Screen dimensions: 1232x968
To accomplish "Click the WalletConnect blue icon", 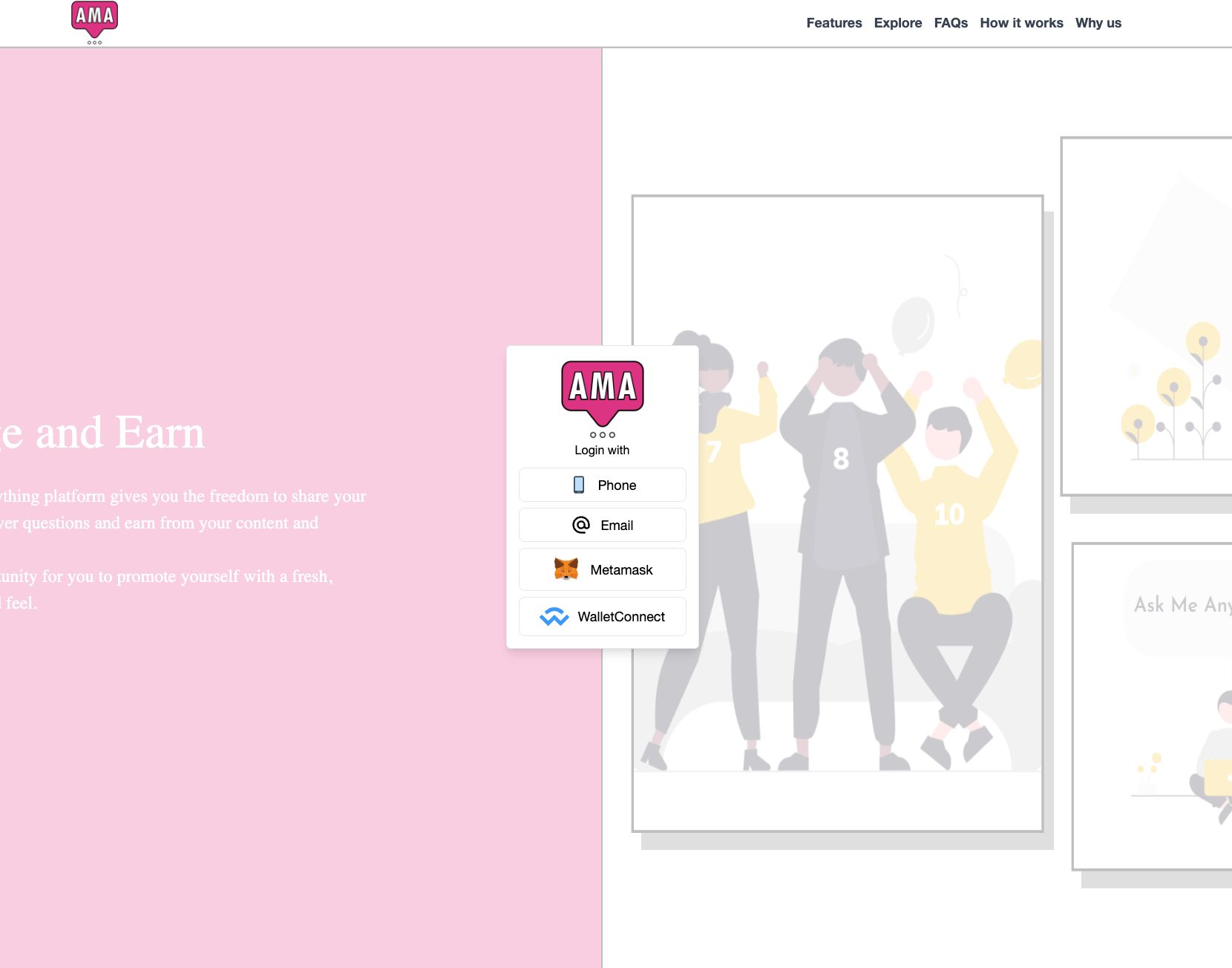I will point(554,616).
